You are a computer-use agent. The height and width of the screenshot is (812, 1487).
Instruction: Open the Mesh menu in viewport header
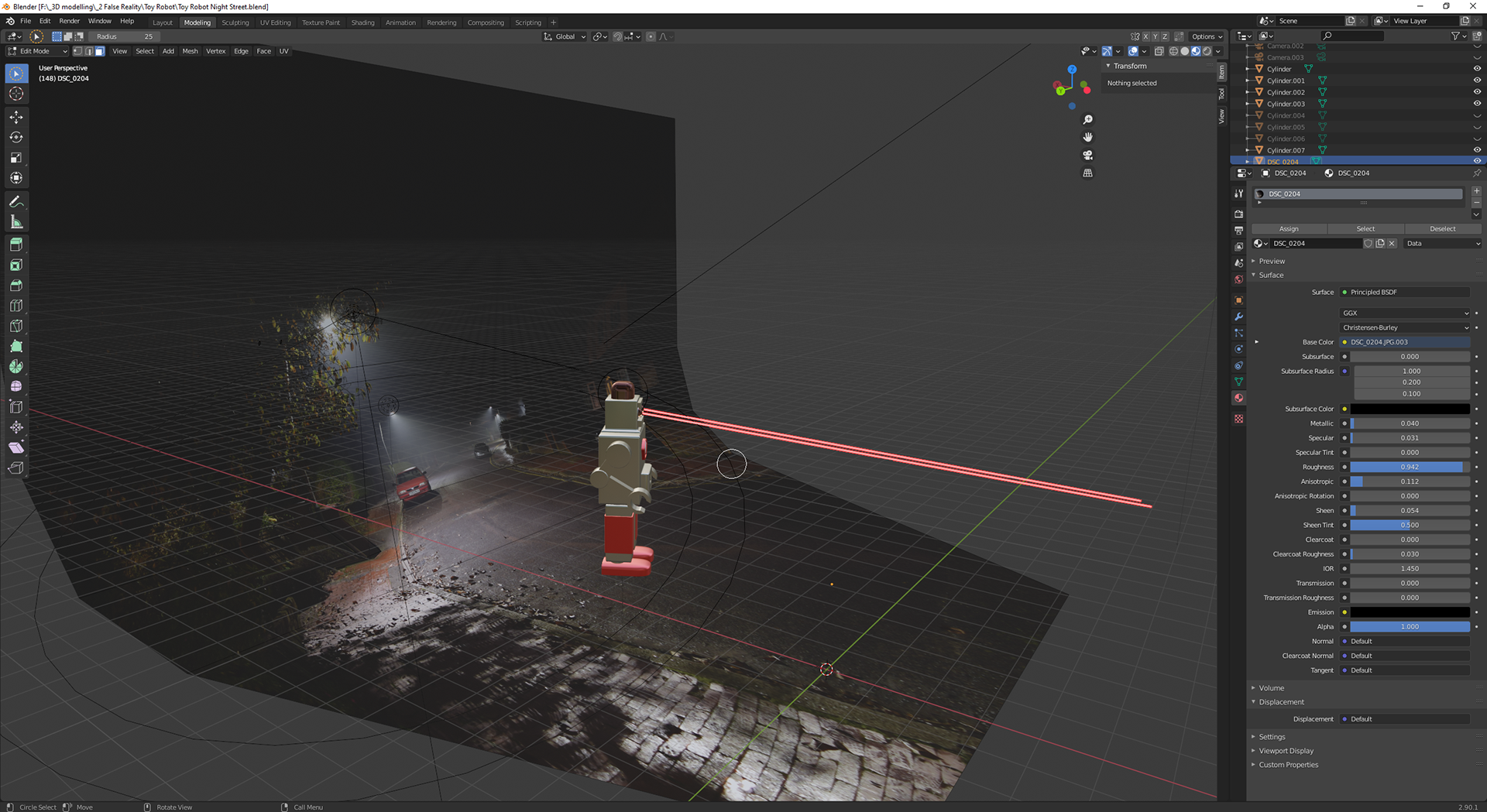(190, 51)
